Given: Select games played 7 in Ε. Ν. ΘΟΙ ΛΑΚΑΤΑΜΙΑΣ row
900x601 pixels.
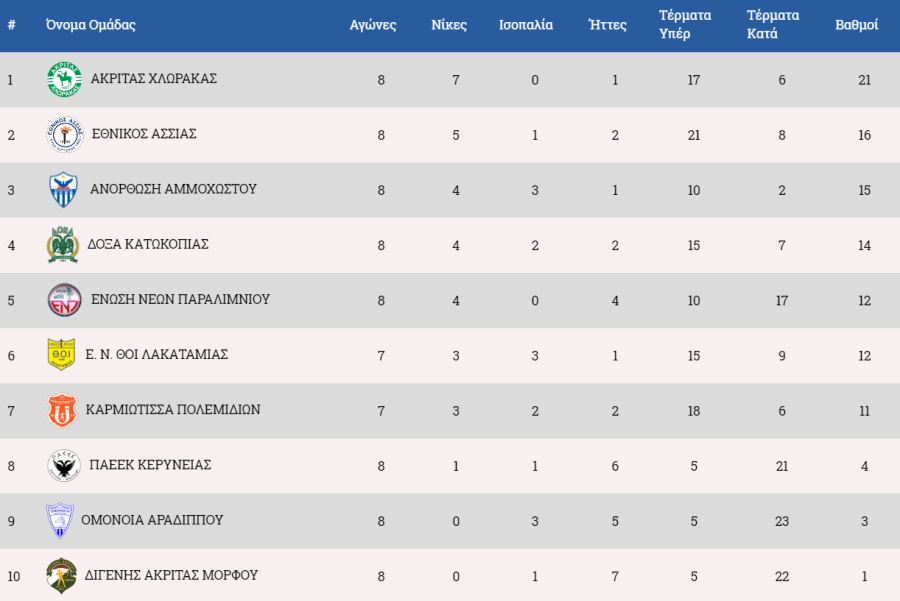Looking at the screenshot, I should (381, 356).
